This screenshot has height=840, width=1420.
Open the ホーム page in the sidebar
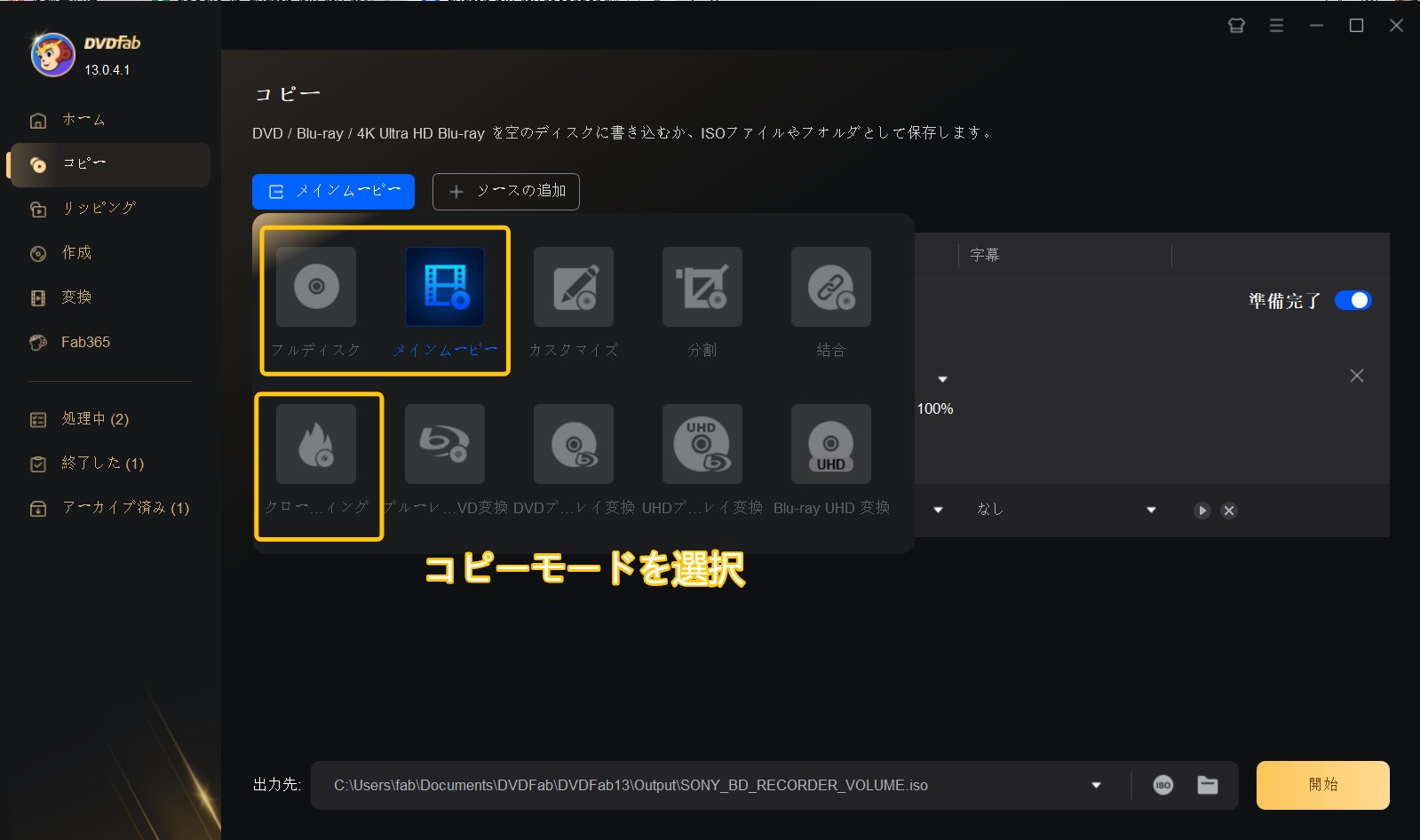click(x=110, y=120)
